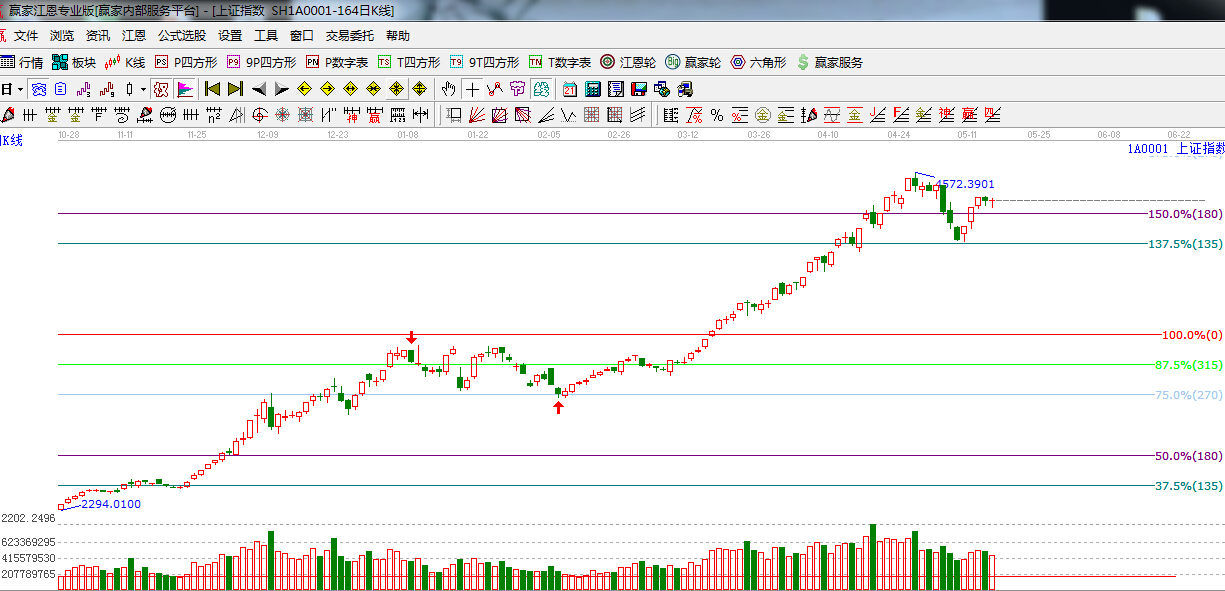Screen dimensions: 1225x591
Task: Open the calendar icon in toolbar
Action: (x=570, y=89)
